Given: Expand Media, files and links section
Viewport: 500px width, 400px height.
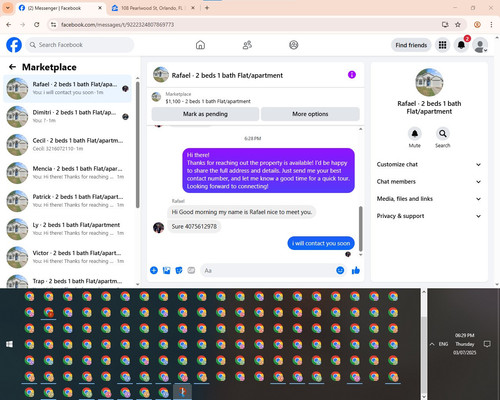Looking at the screenshot, I should pos(429,199).
